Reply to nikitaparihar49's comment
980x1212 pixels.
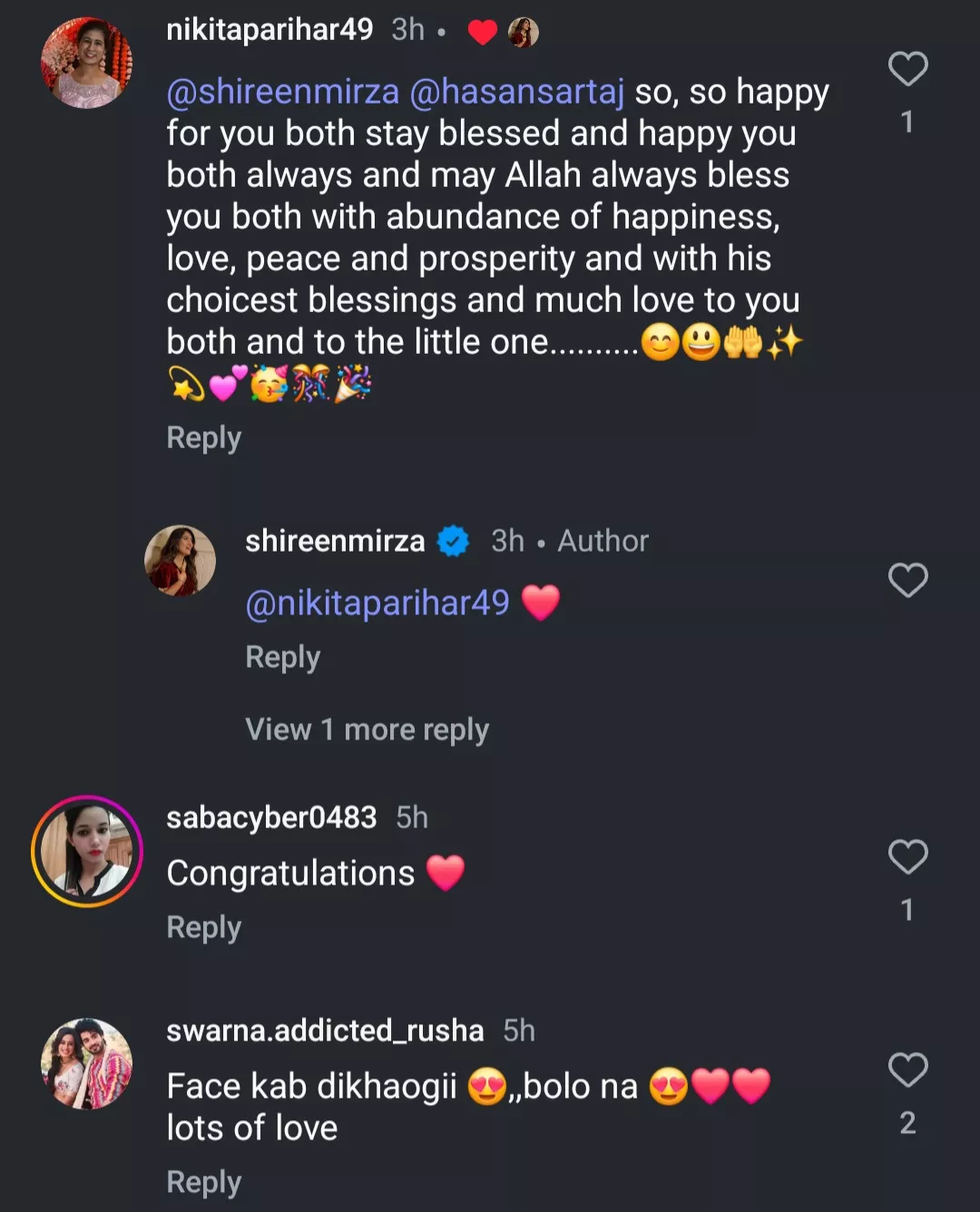[x=203, y=437]
